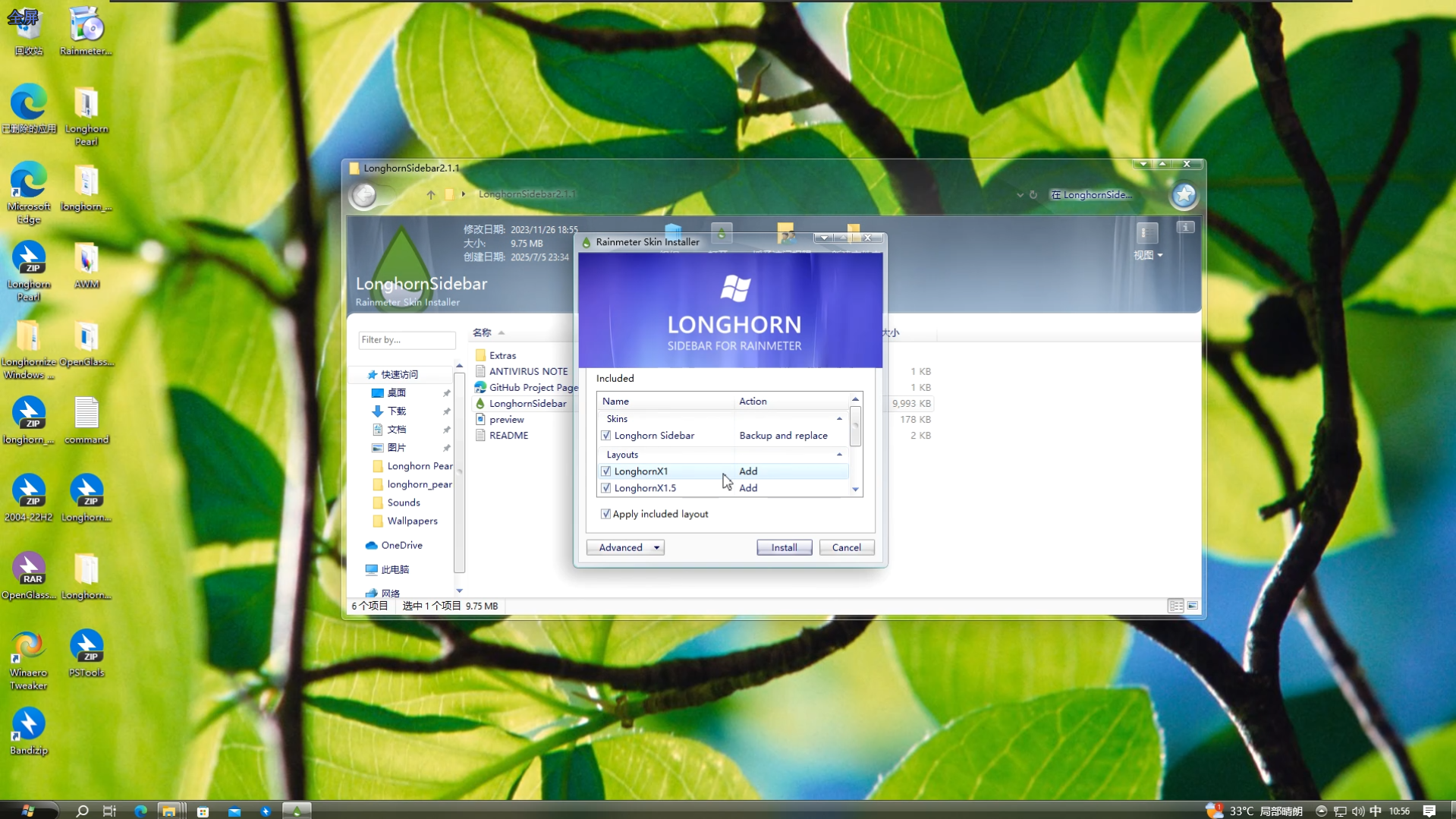Open the 文档 folder in navigation pane
Image resolution: width=1456 pixels, height=819 pixels.
pos(396,429)
